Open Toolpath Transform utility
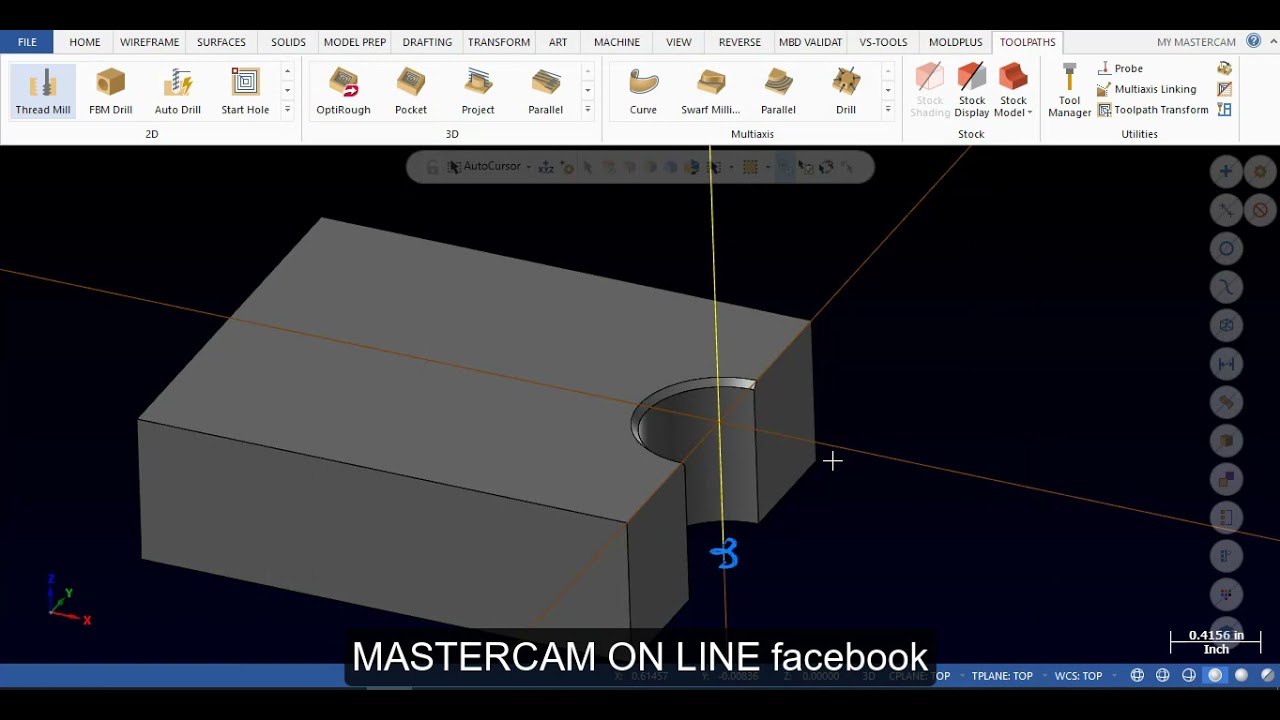 (1153, 110)
